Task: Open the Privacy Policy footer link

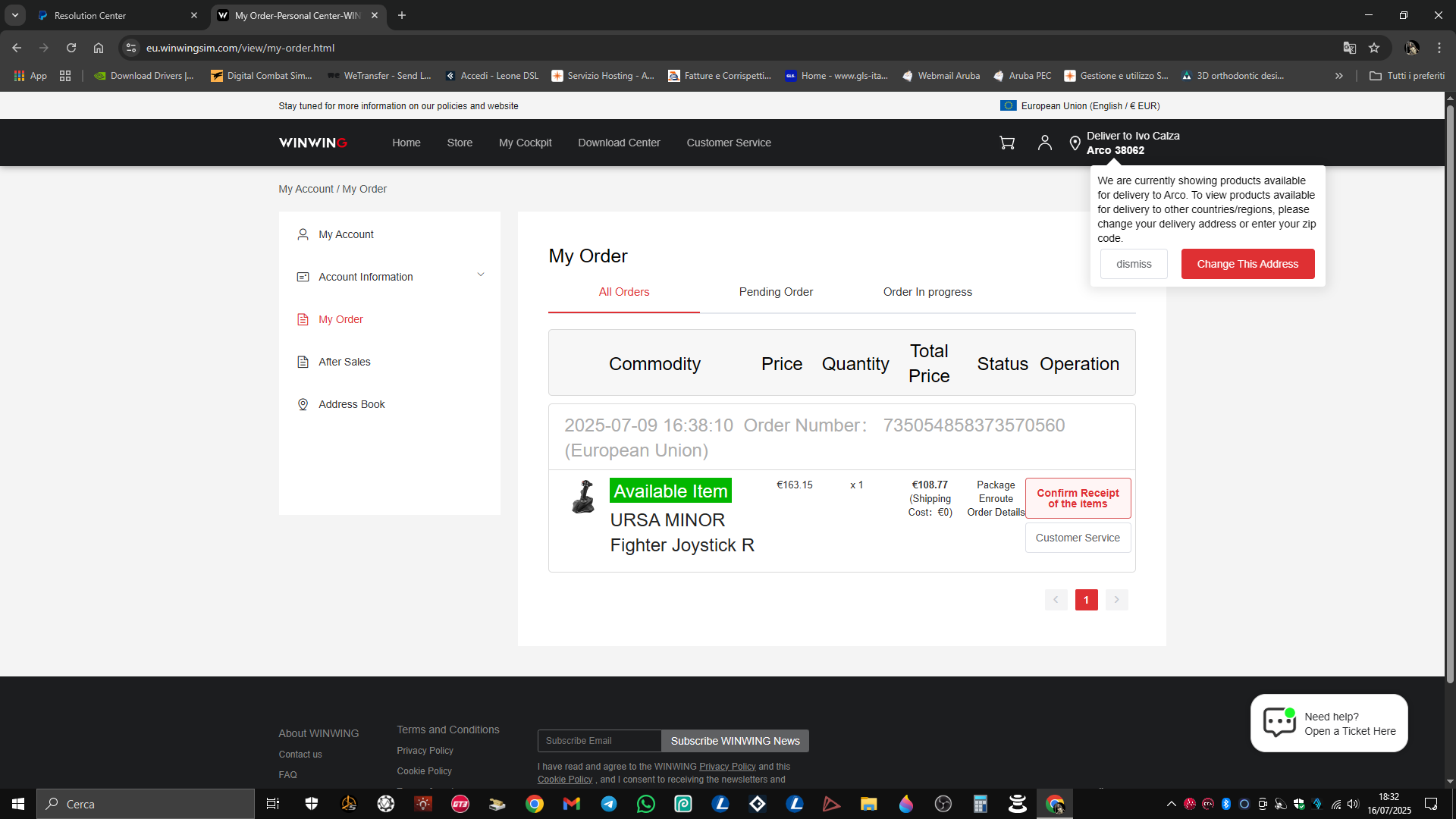Action: point(425,751)
